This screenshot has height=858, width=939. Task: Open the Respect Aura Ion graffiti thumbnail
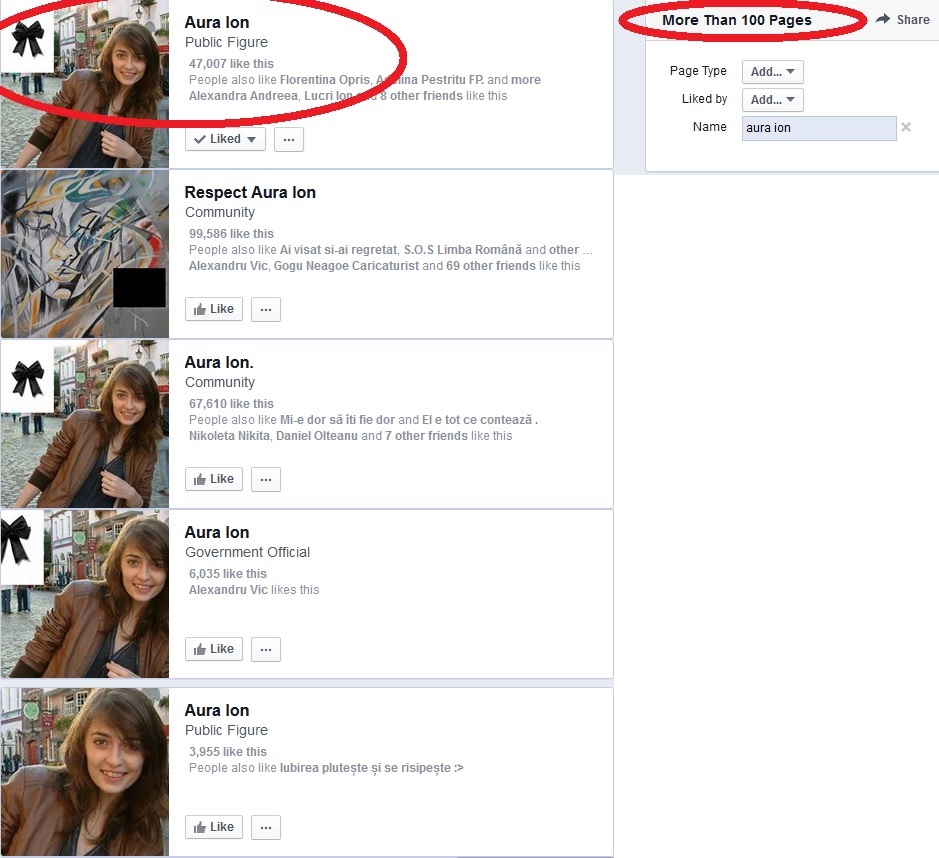click(84, 254)
